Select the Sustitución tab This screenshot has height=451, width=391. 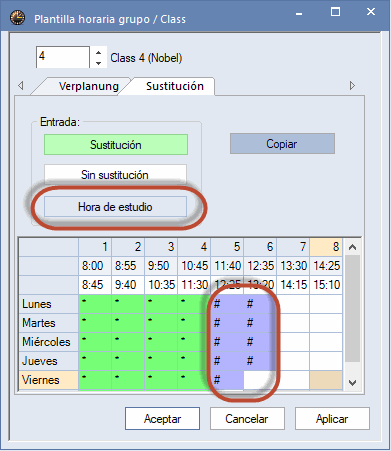coord(175,86)
